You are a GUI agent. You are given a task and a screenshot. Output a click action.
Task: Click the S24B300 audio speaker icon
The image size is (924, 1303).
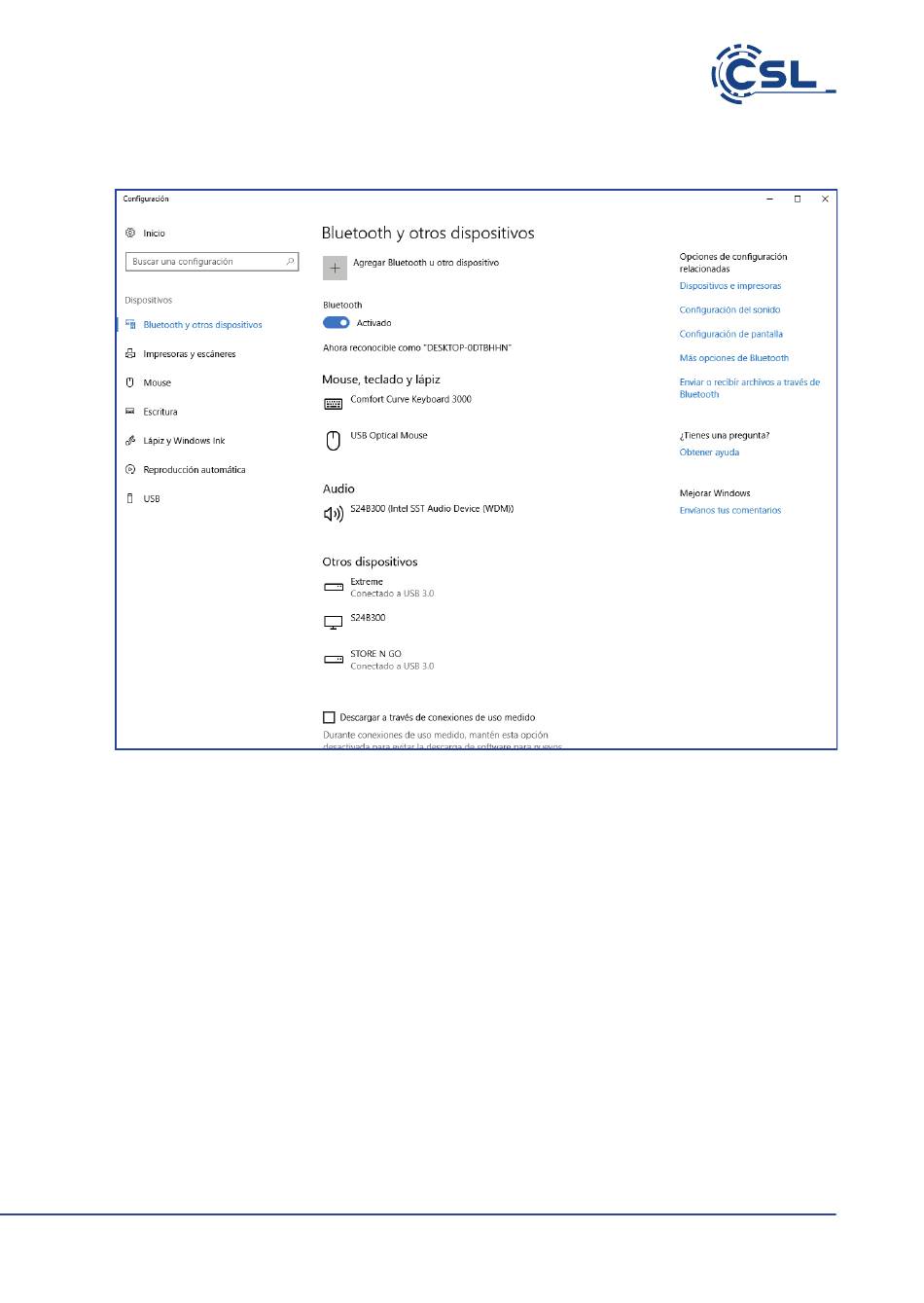click(334, 514)
